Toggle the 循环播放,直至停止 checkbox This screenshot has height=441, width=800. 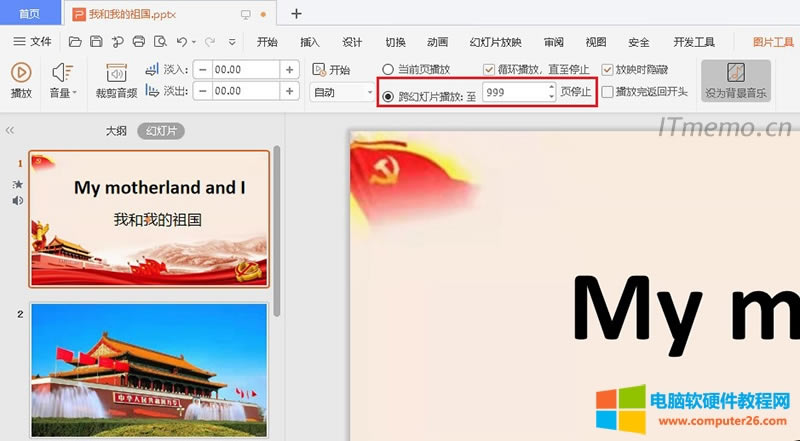coord(489,70)
